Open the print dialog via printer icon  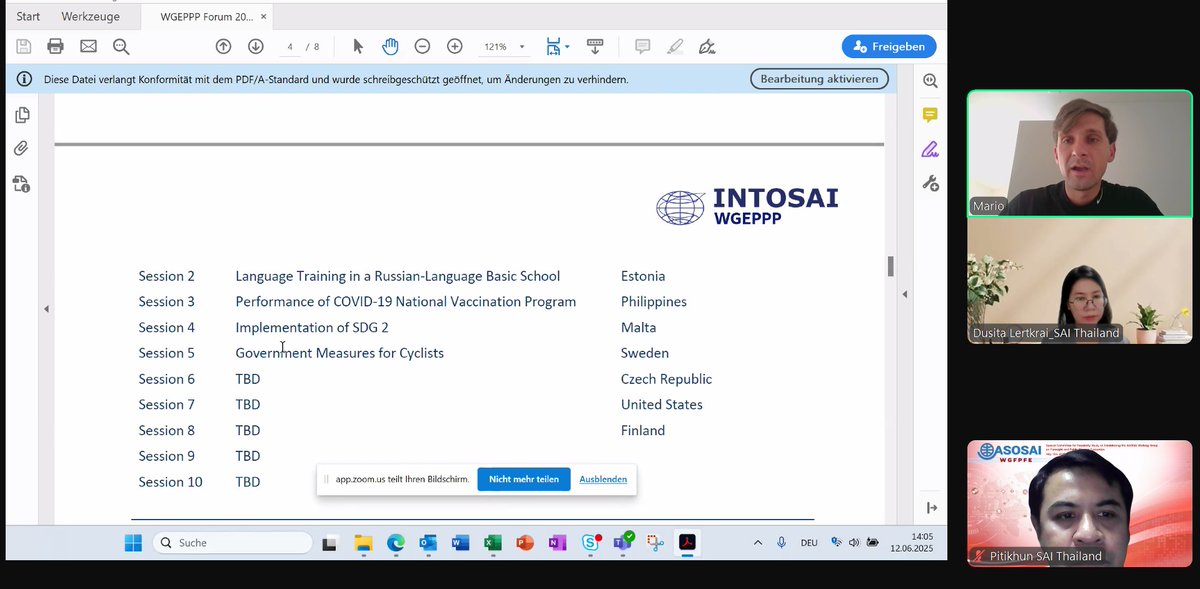pyautogui.click(x=55, y=46)
